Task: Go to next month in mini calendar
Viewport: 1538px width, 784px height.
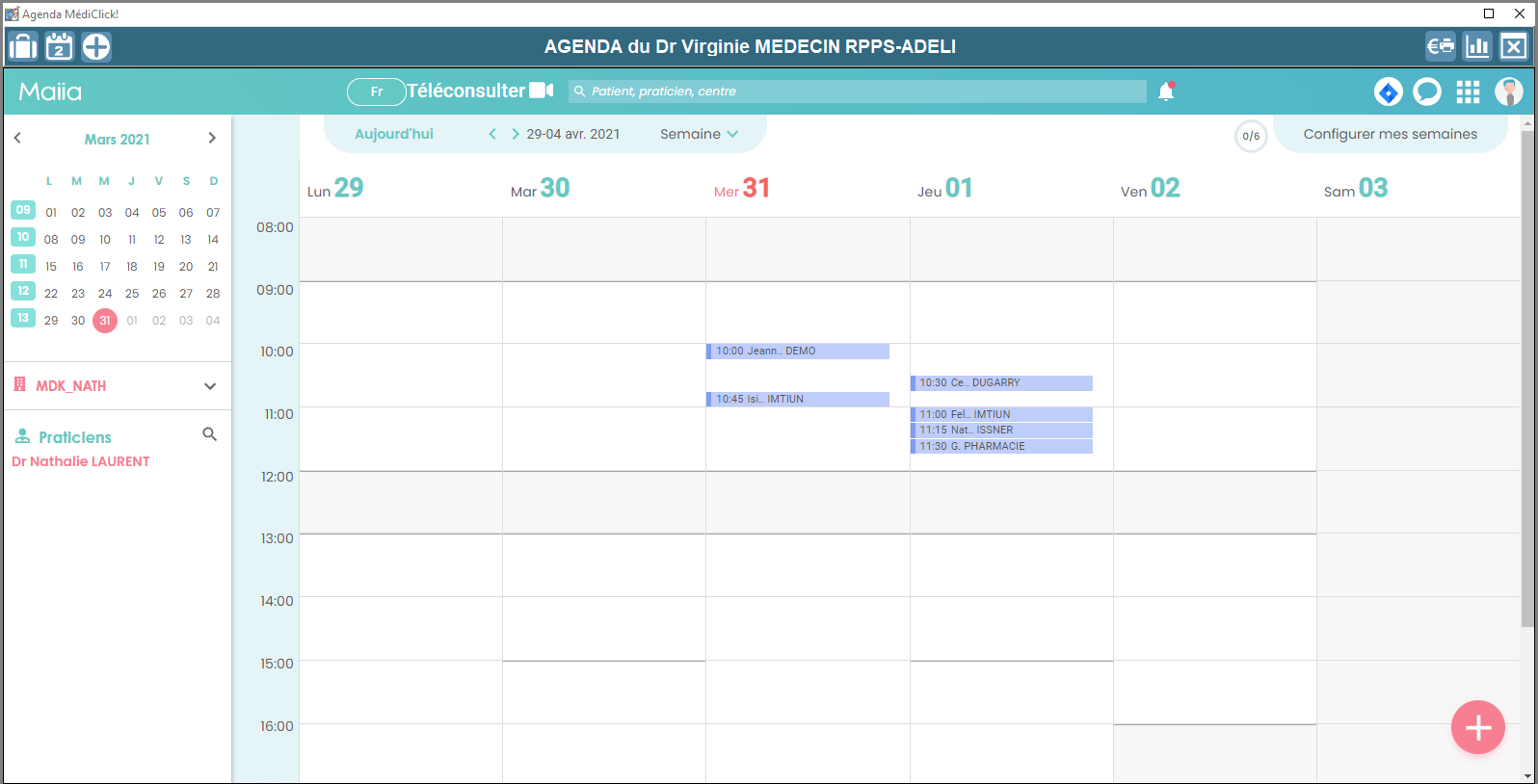Action: [212, 139]
